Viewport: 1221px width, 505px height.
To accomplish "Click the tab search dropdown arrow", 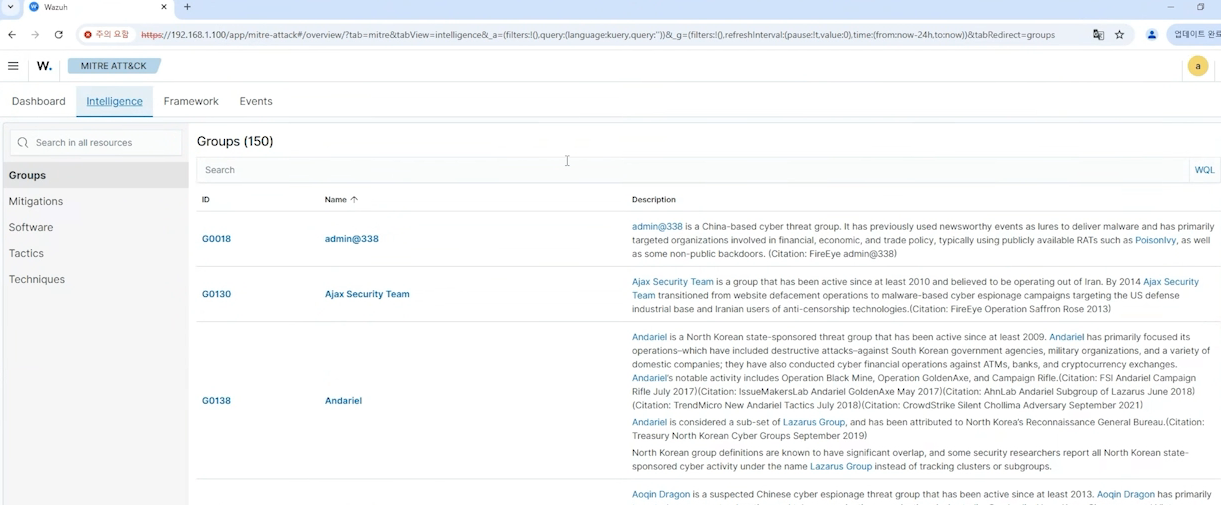I will click(10, 7).
